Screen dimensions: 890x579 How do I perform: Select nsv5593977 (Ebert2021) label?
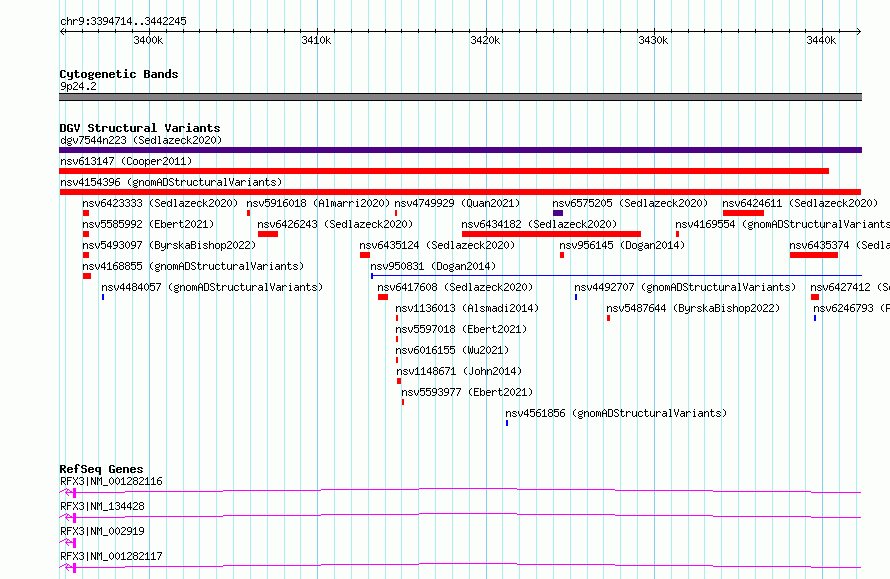pyautogui.click(x=467, y=392)
